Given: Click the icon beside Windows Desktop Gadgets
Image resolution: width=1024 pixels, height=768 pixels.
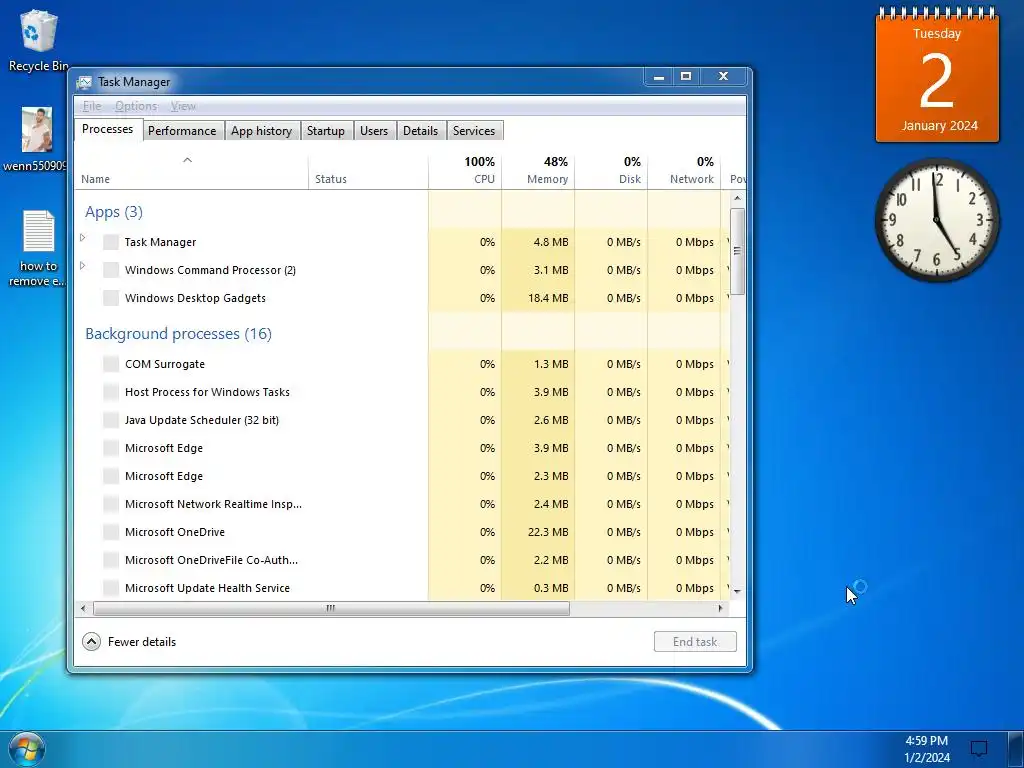Looking at the screenshot, I should [111, 298].
